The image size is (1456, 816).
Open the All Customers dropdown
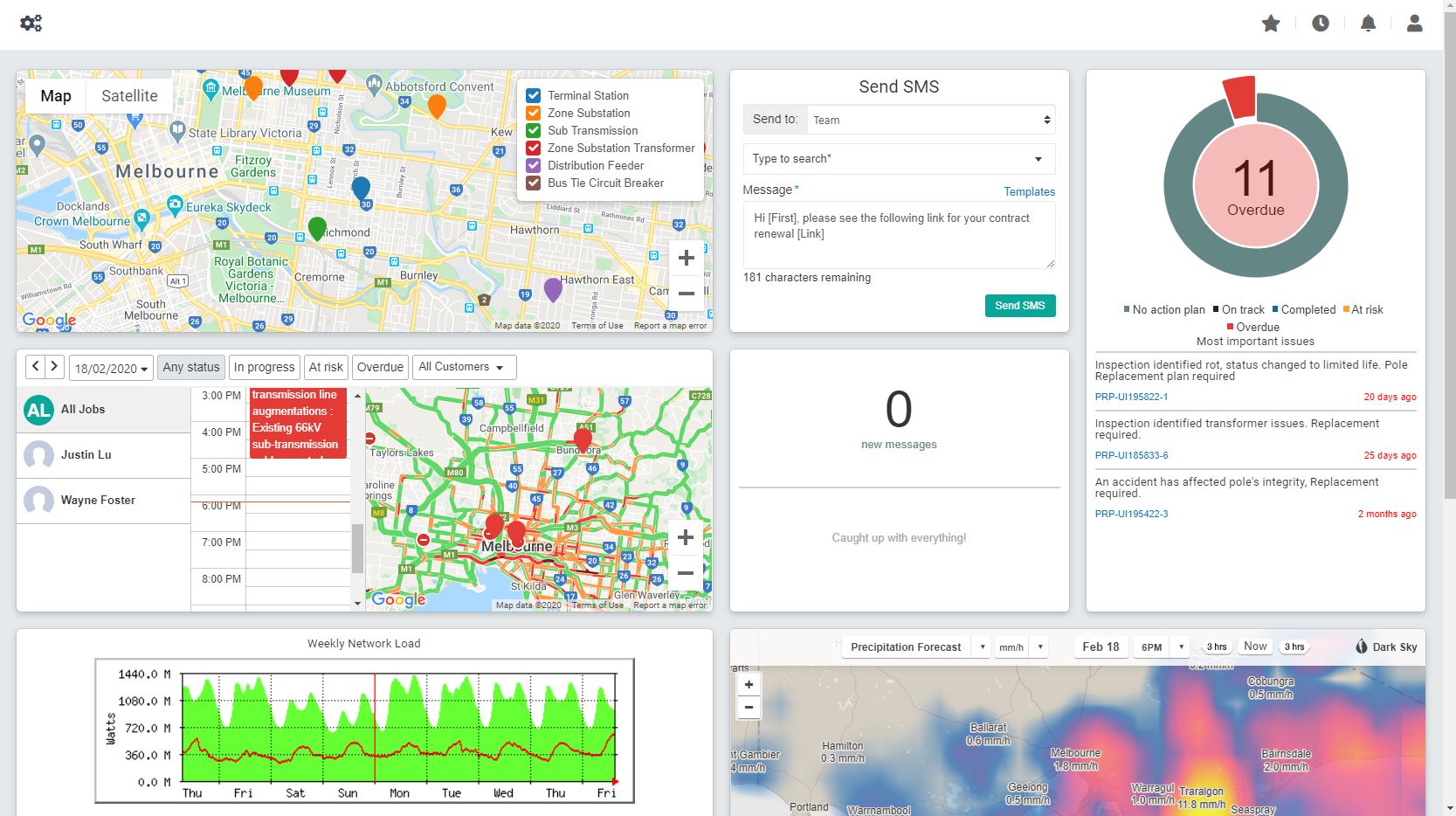coord(463,367)
